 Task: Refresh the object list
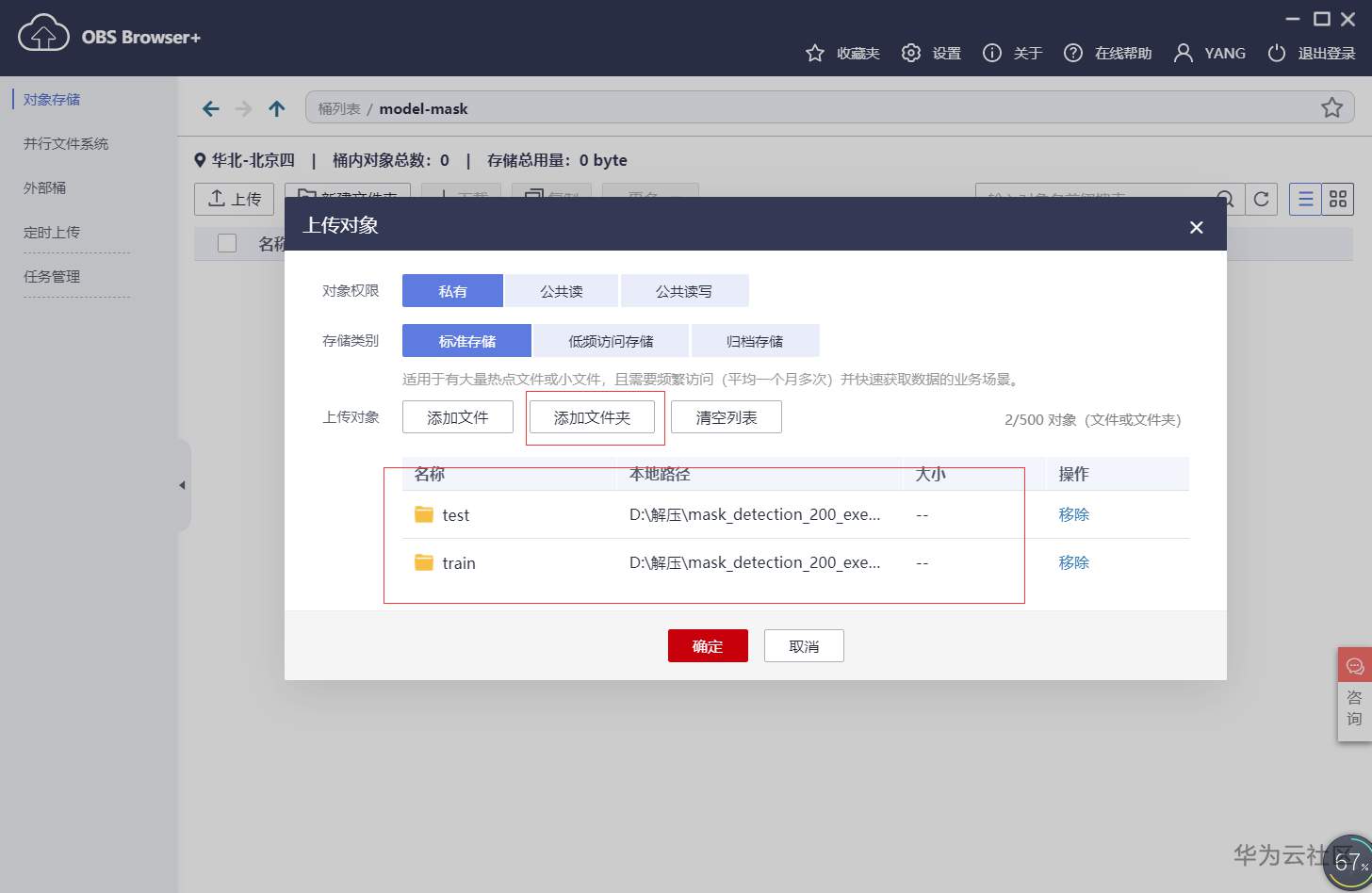(1261, 199)
